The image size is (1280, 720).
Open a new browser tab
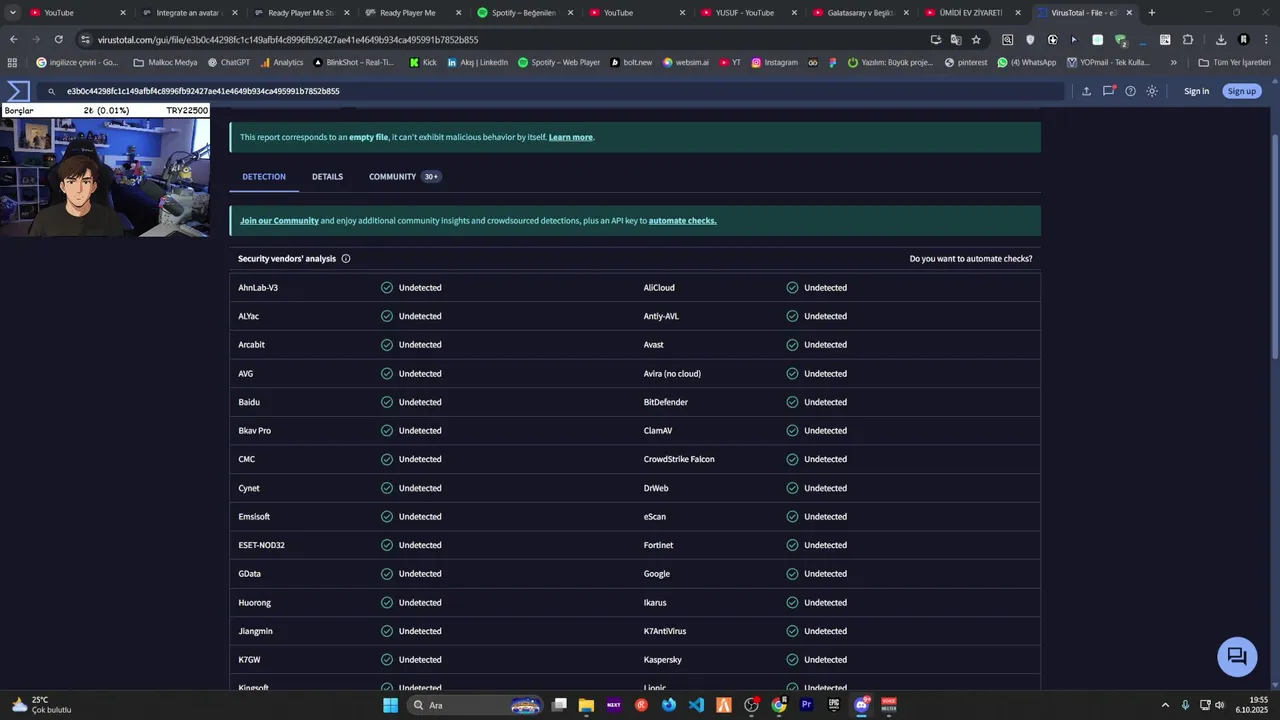(x=1152, y=13)
